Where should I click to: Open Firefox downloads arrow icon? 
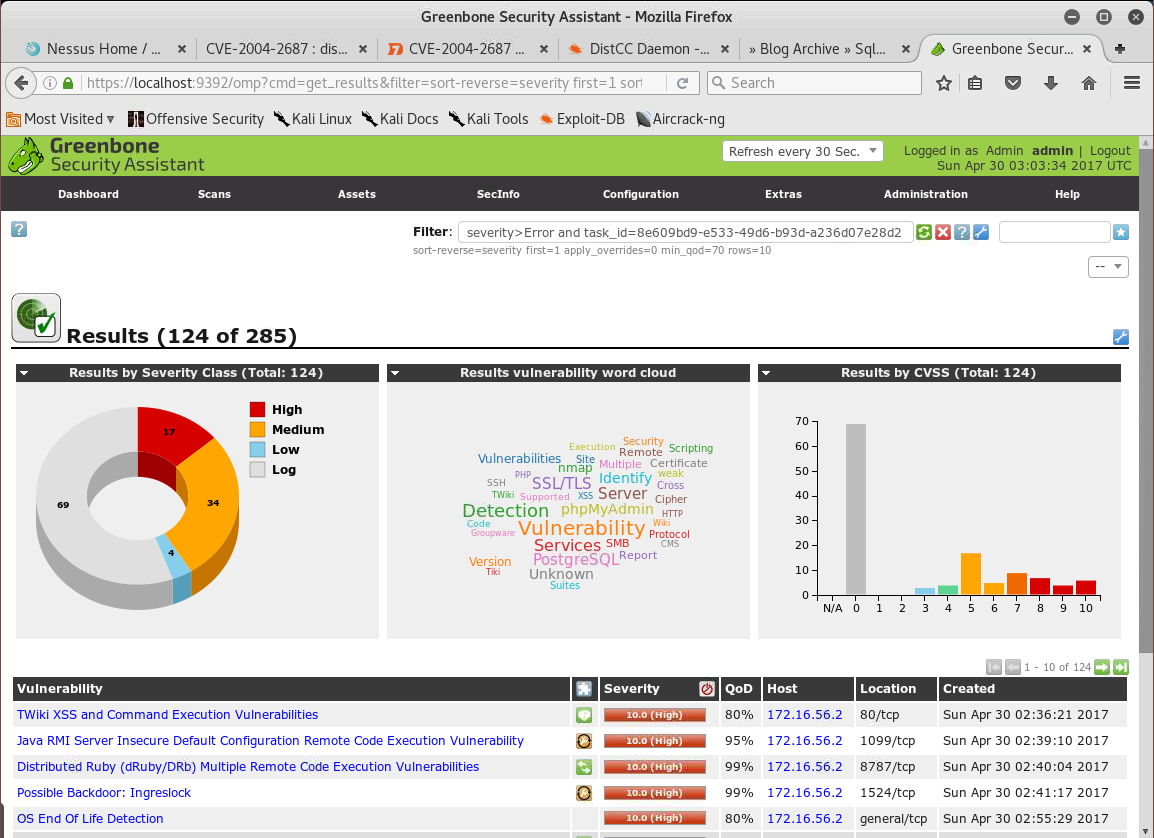1051,83
